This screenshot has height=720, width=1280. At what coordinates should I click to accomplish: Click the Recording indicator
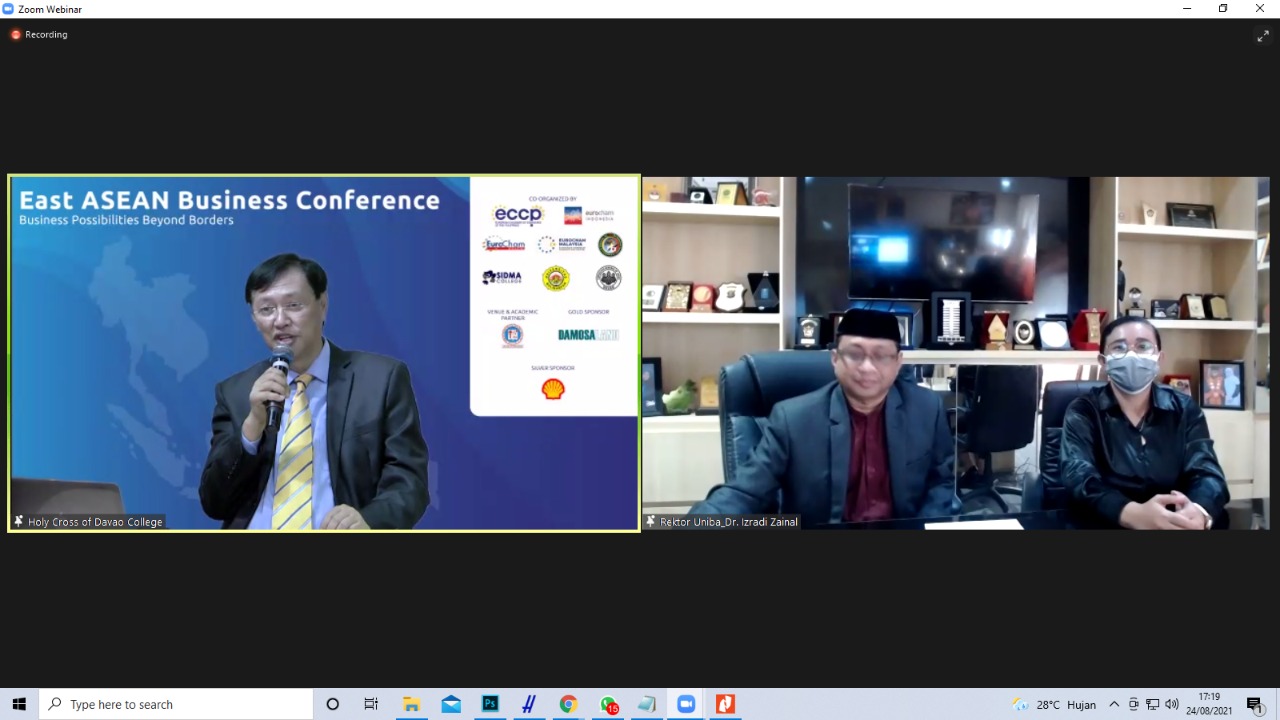click(x=40, y=35)
